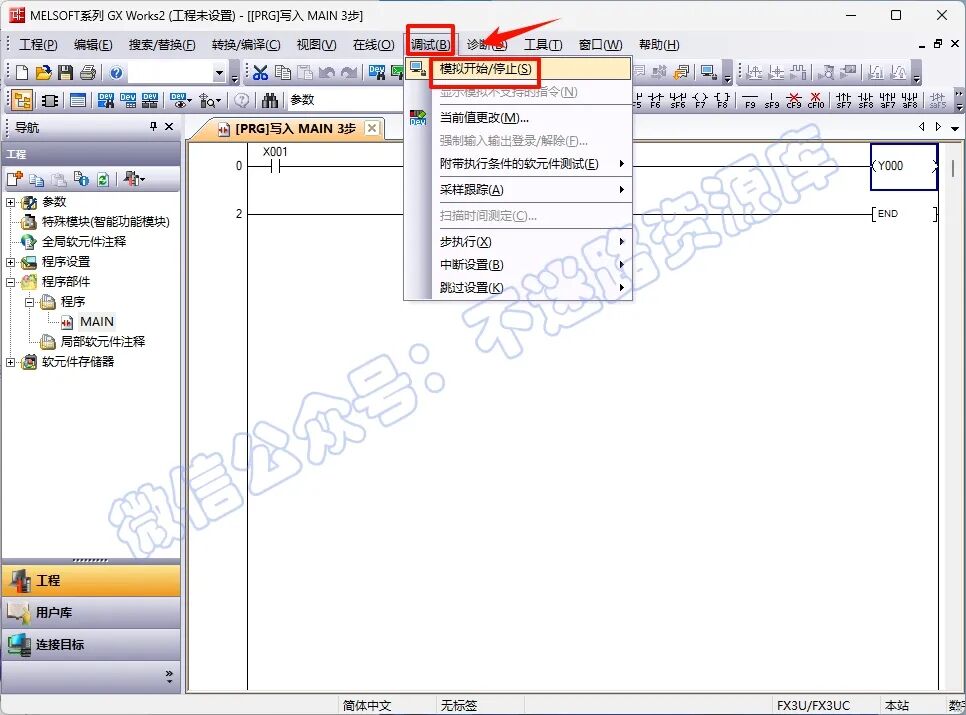Insert falling pulse contact with sF8 icon
Screen dimensions: 966x715
[x=866, y=100]
